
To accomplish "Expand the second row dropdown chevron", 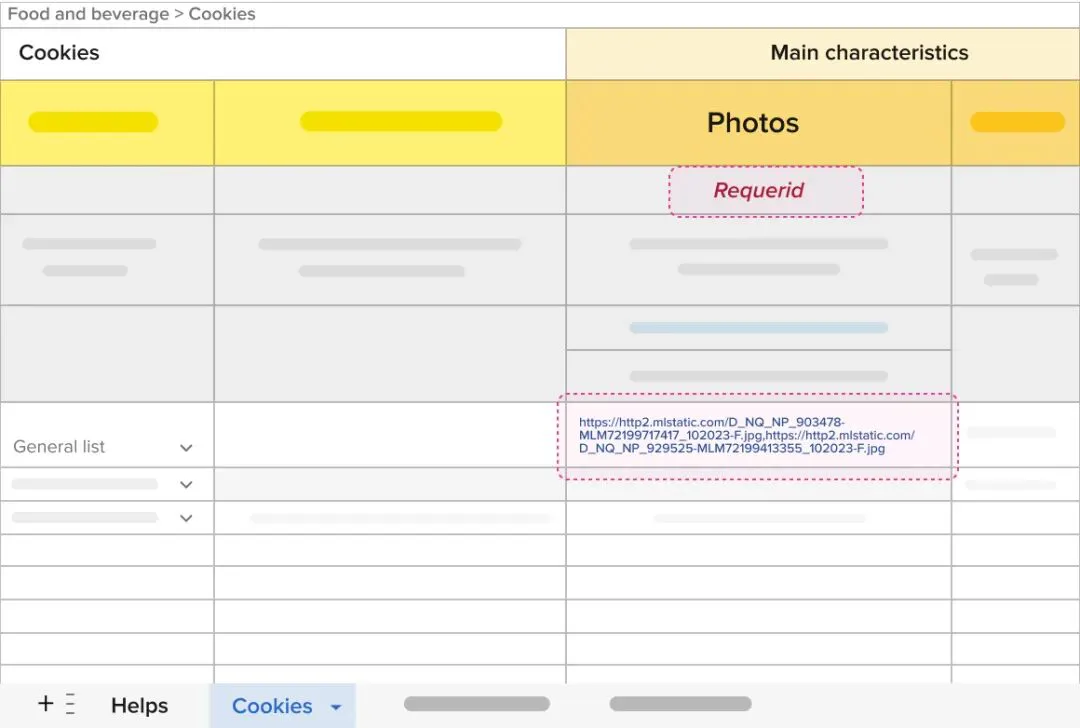I will point(186,484).
